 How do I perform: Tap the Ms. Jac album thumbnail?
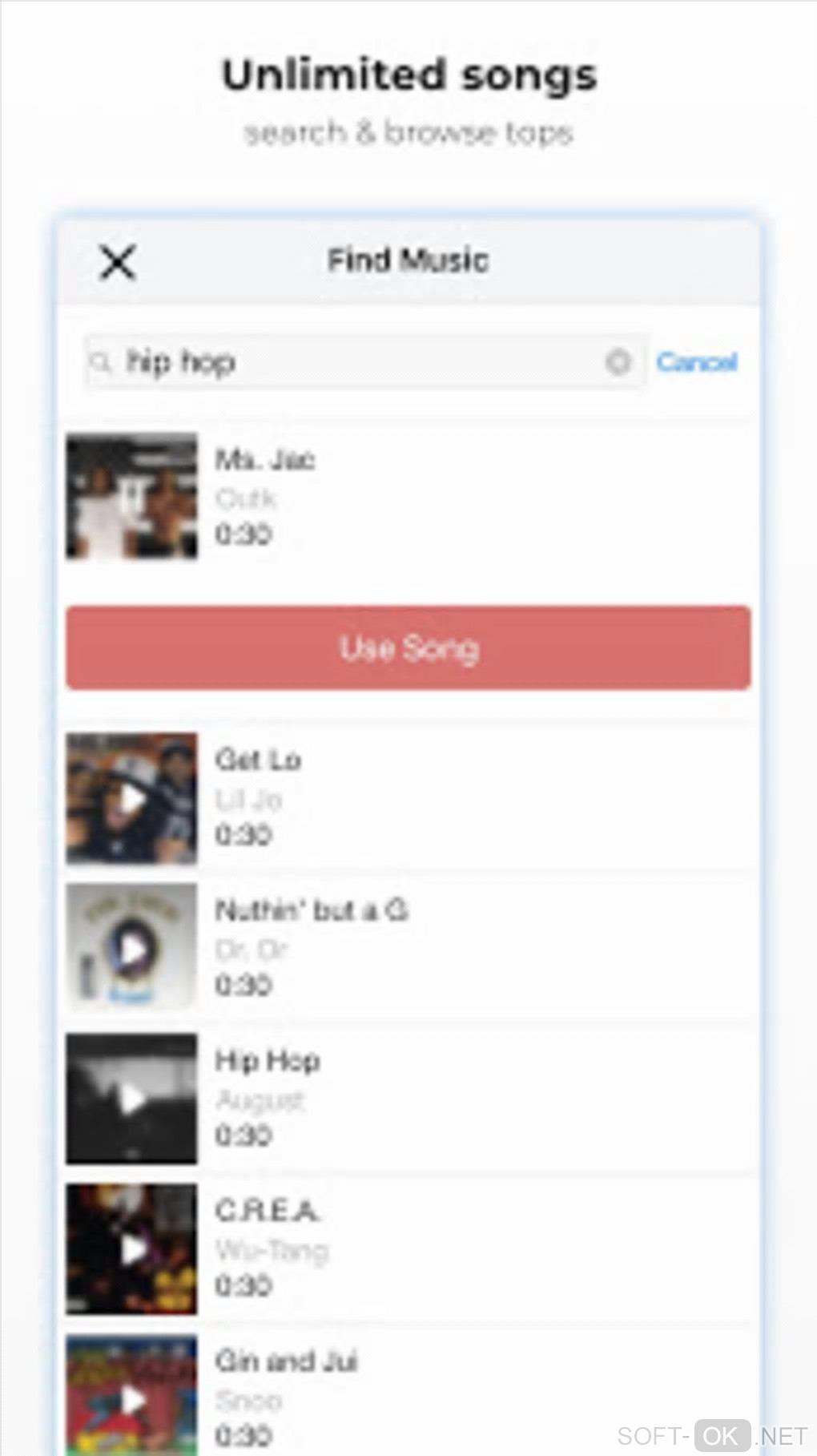[131, 497]
